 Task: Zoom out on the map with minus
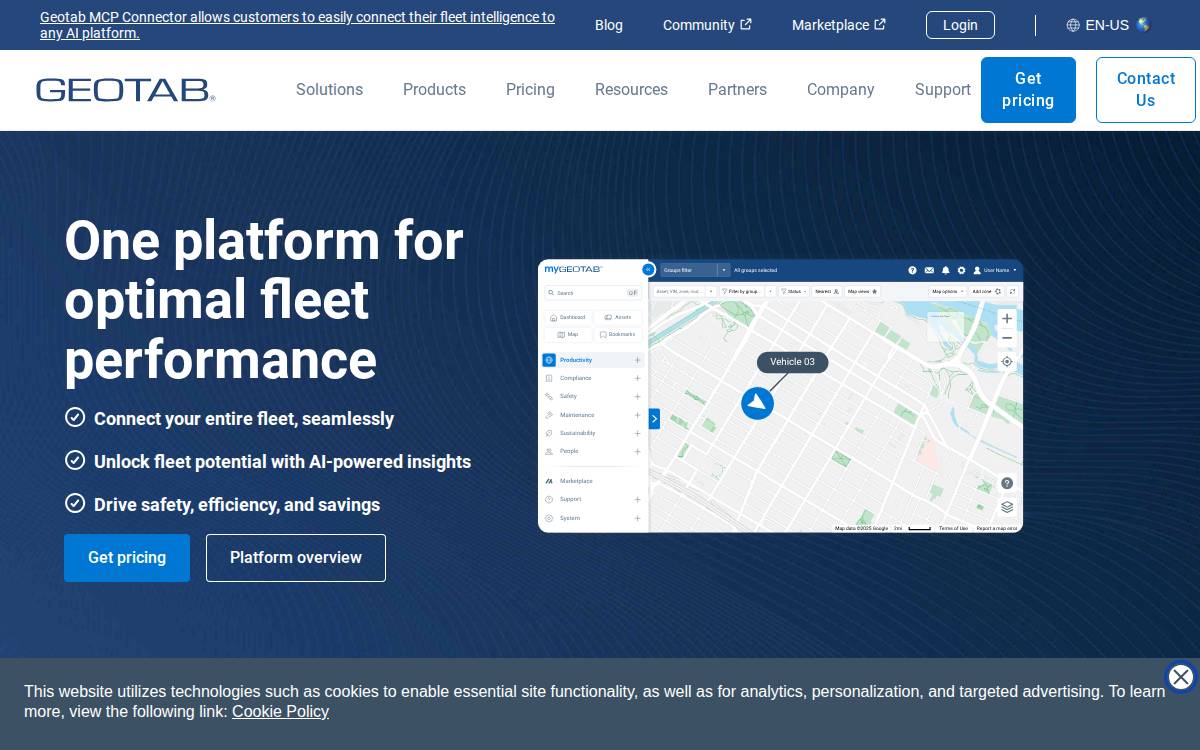1007,338
